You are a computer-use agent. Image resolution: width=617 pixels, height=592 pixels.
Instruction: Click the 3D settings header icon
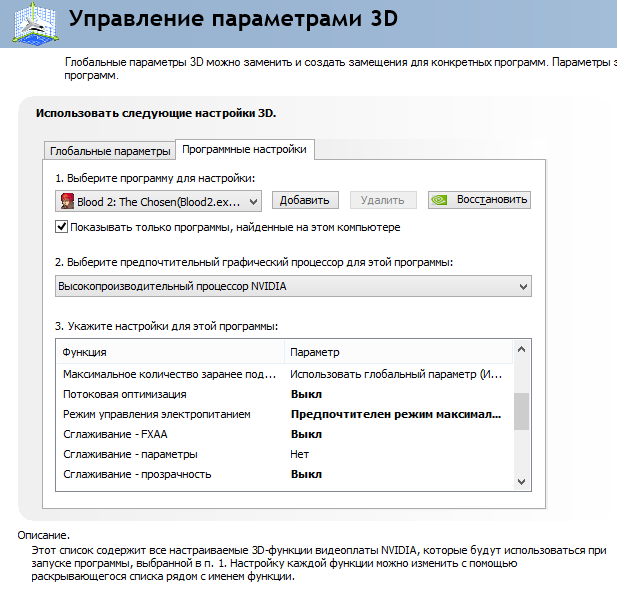tap(35, 23)
